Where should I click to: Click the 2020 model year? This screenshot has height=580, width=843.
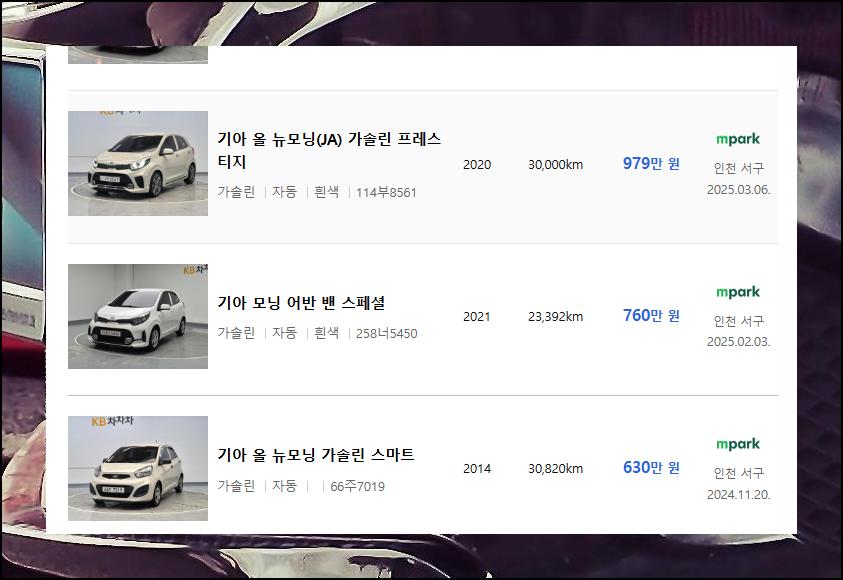click(x=477, y=164)
